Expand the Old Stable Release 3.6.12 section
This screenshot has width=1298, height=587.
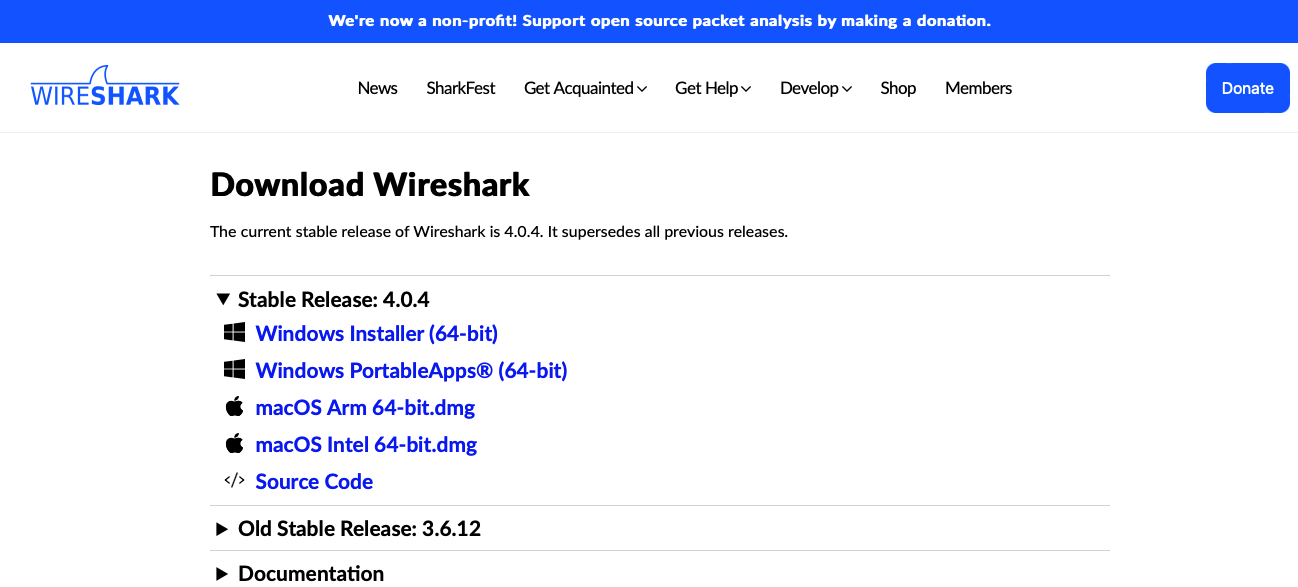pyautogui.click(x=349, y=528)
